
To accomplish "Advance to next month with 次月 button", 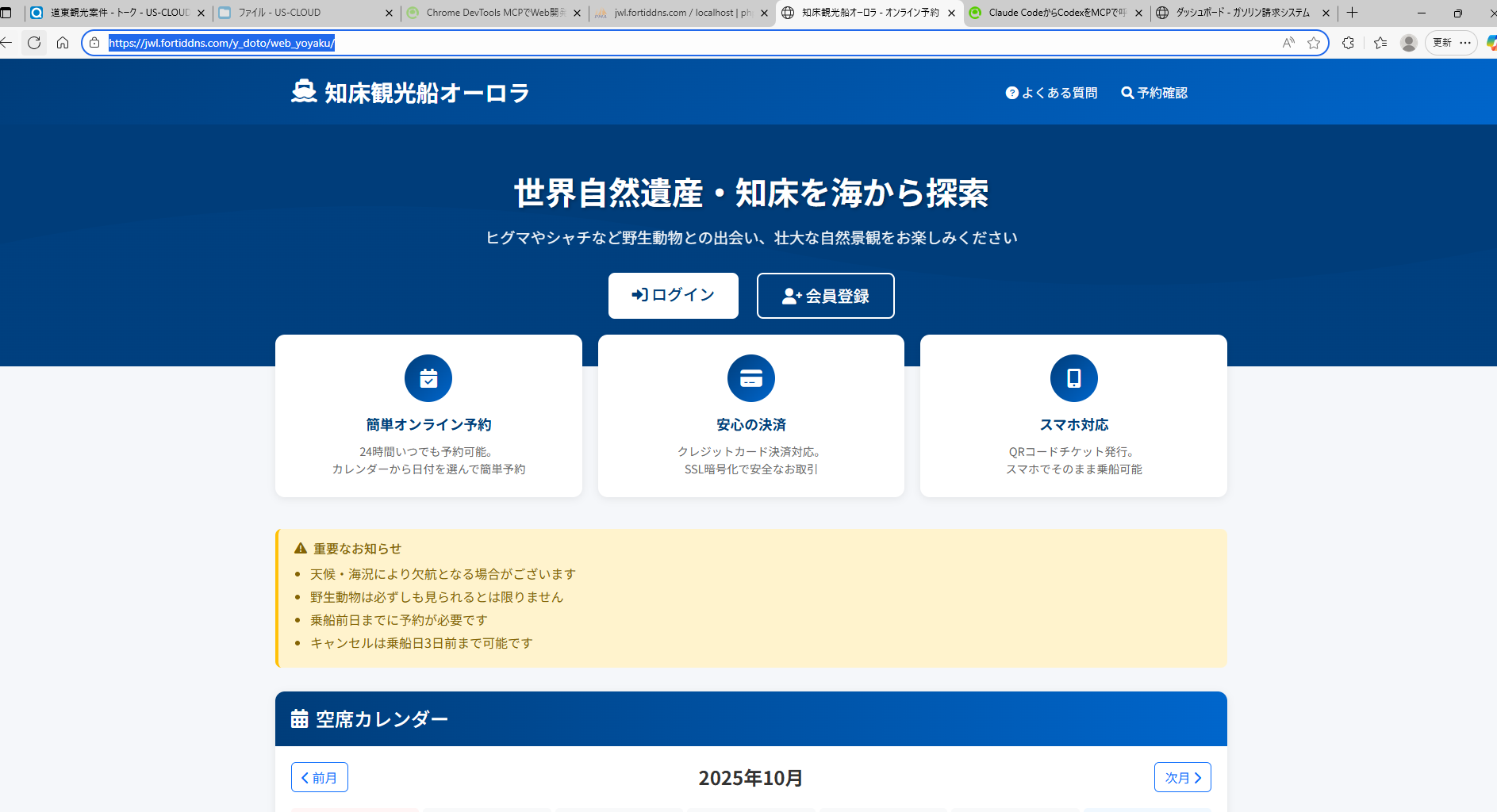I will (1182, 777).
